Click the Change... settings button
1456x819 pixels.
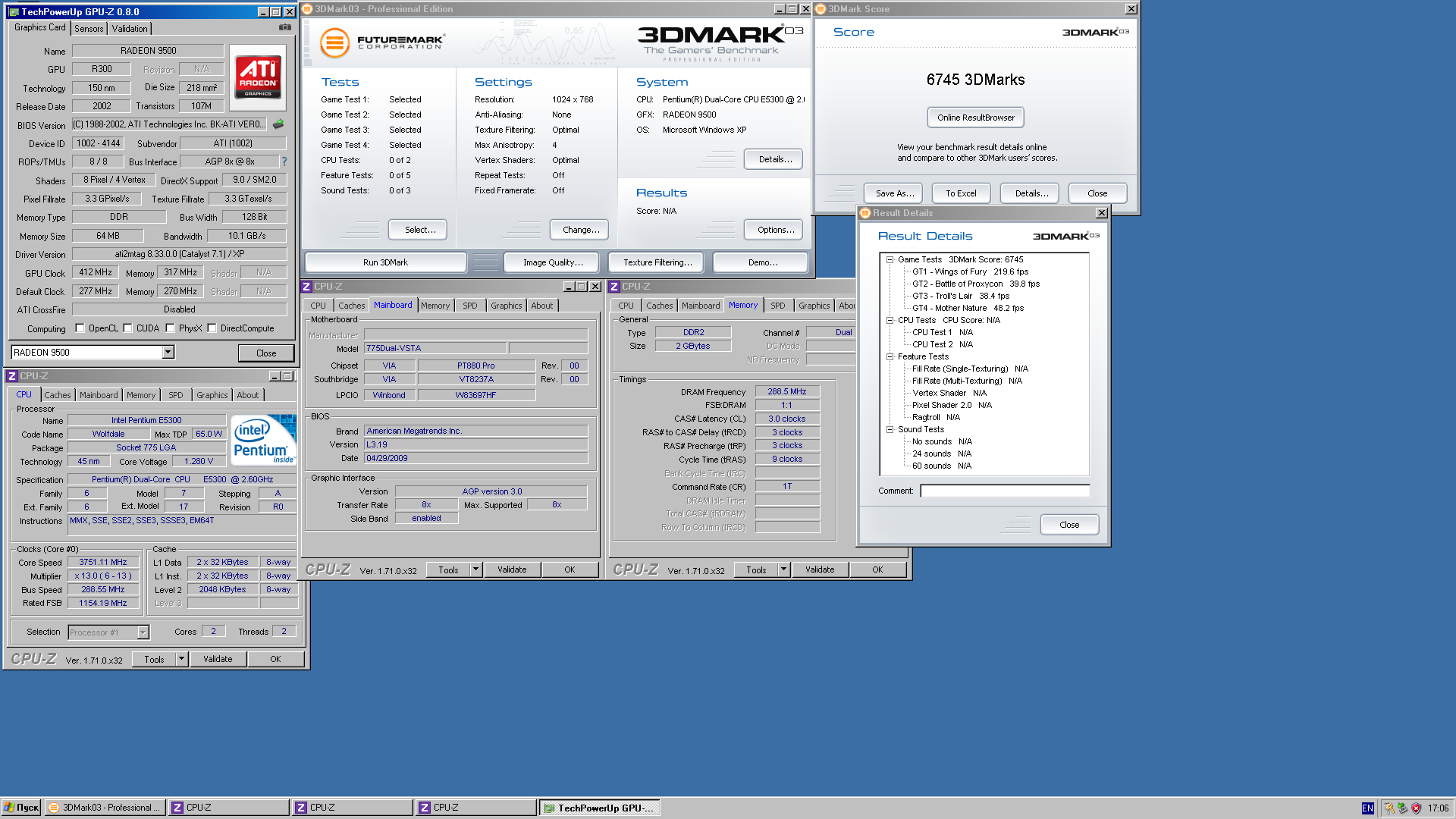point(581,230)
